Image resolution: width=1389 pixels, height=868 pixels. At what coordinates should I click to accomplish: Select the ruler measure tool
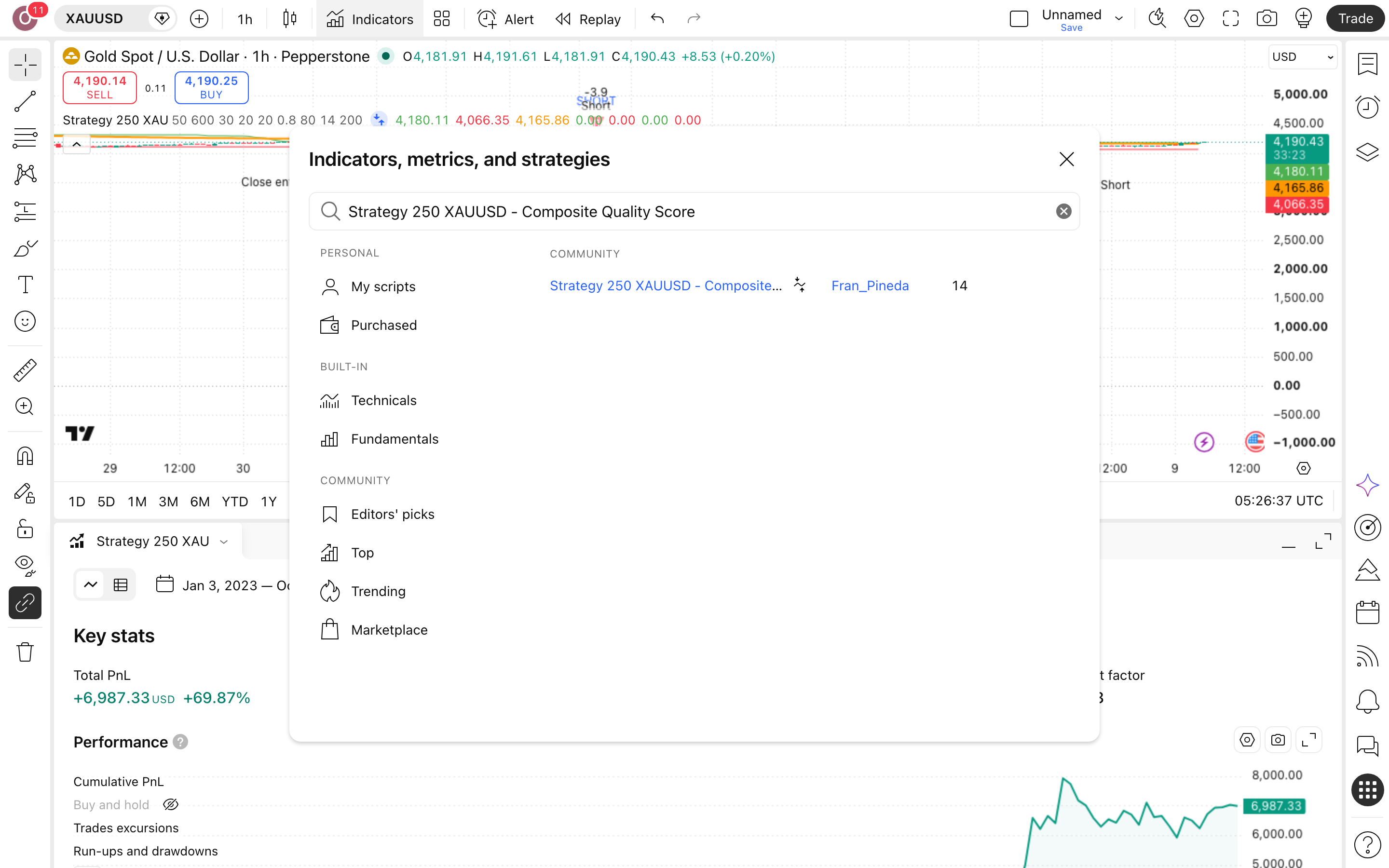pos(25,370)
